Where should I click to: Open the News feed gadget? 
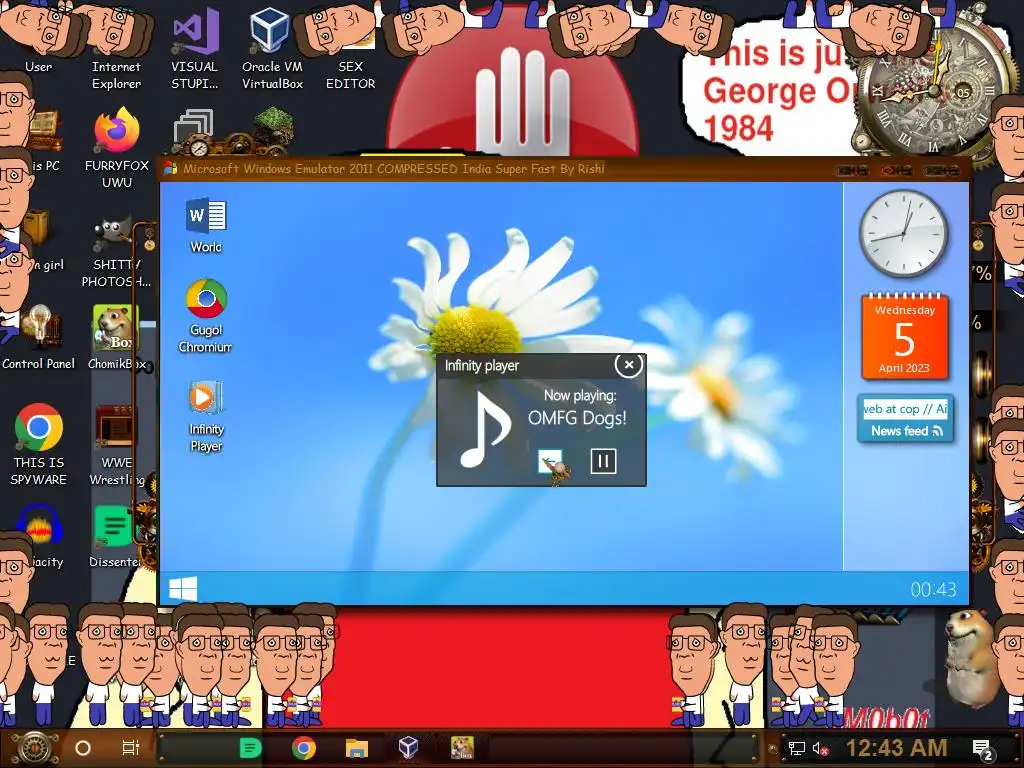(905, 419)
